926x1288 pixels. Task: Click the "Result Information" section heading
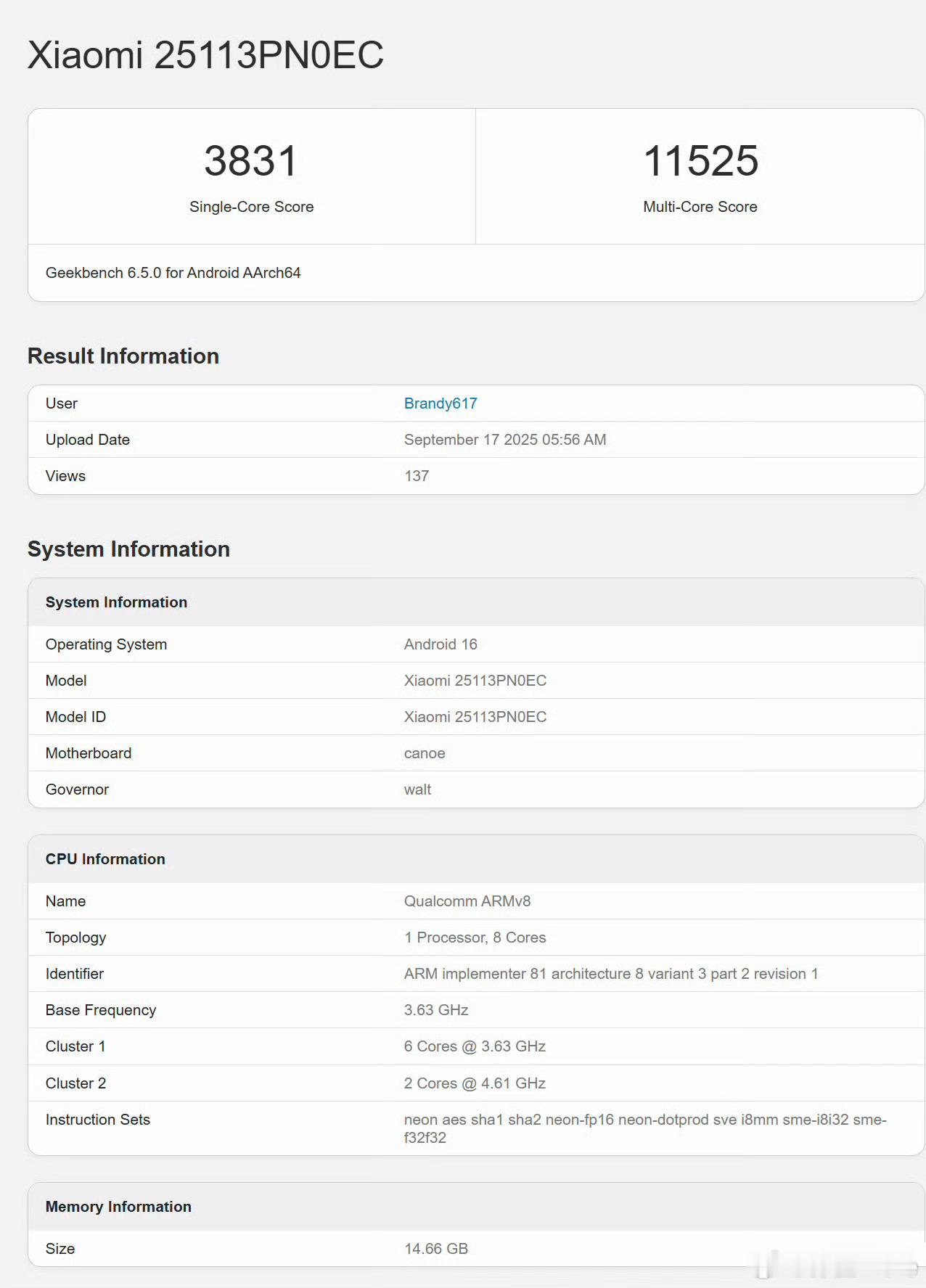123,356
